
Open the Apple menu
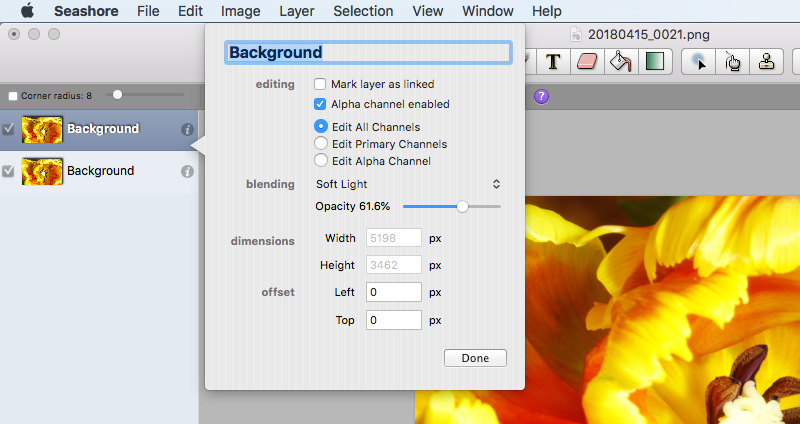point(27,10)
